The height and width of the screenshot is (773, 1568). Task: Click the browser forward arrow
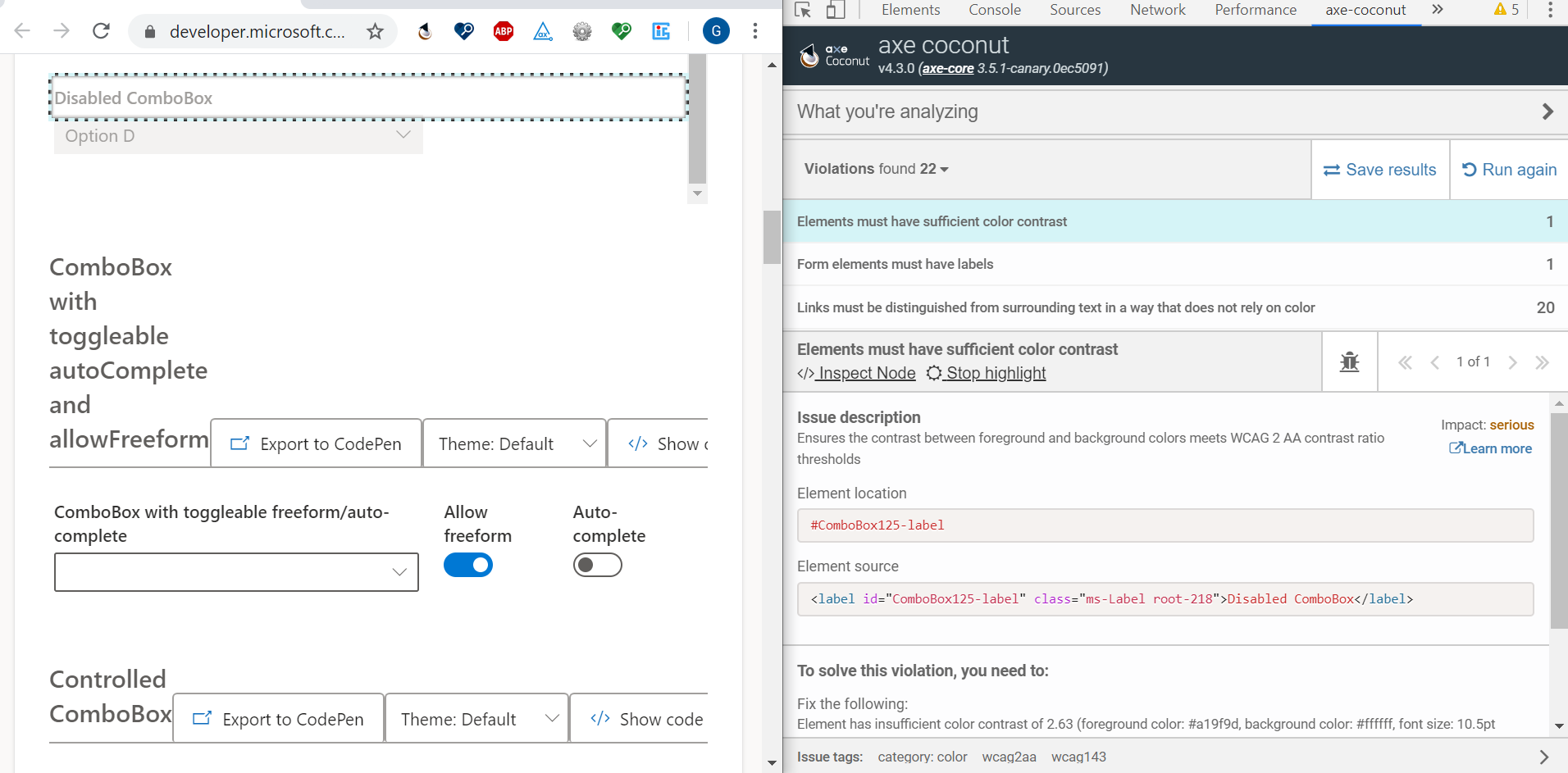(62, 31)
